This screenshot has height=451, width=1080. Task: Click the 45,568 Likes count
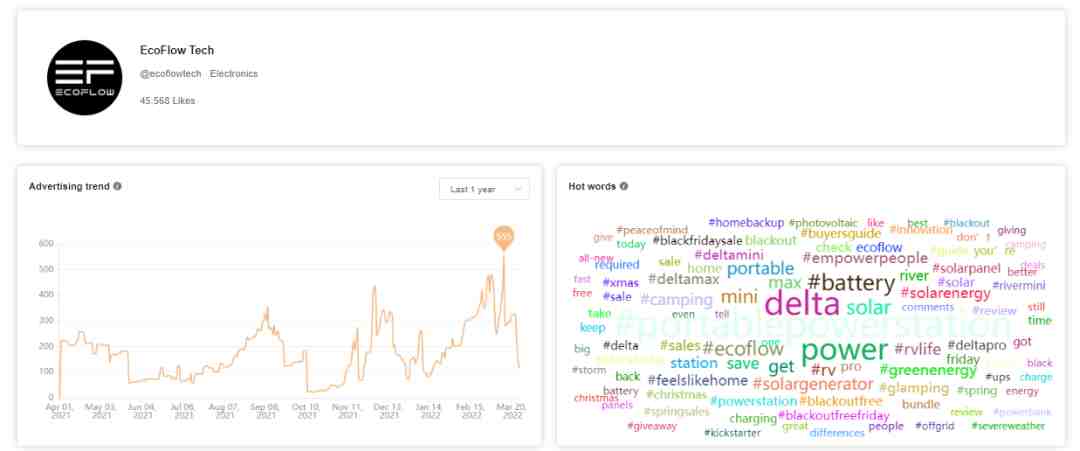point(167,101)
